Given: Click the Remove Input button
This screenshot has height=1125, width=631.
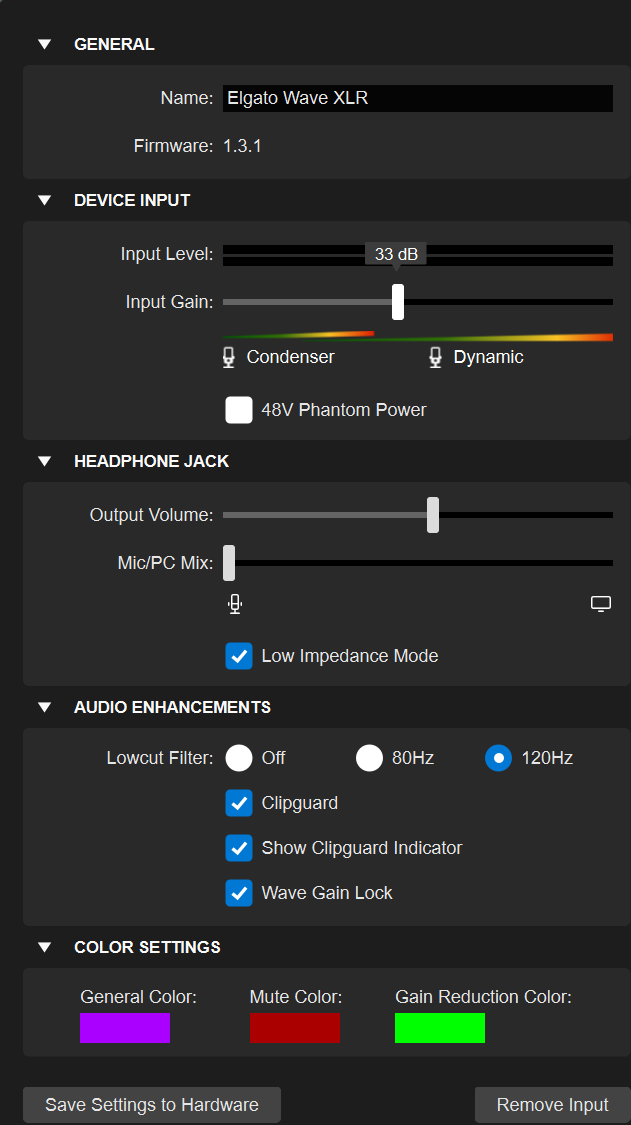Looking at the screenshot, I should pyautogui.click(x=553, y=1105).
